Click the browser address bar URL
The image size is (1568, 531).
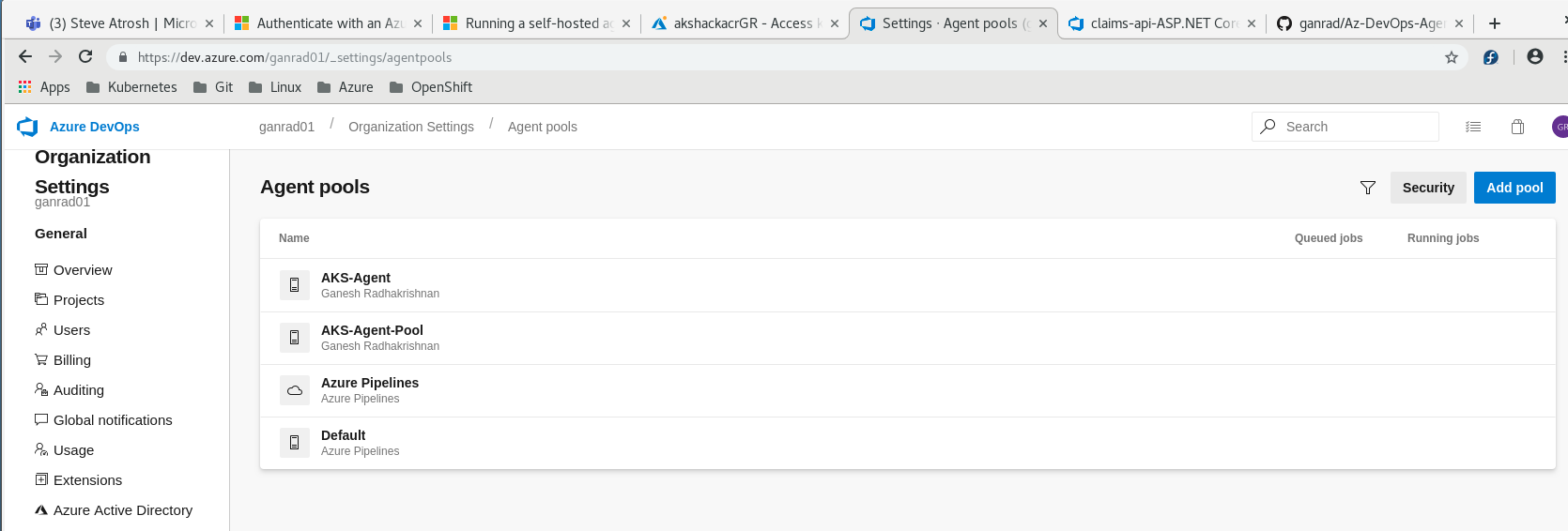(x=295, y=57)
